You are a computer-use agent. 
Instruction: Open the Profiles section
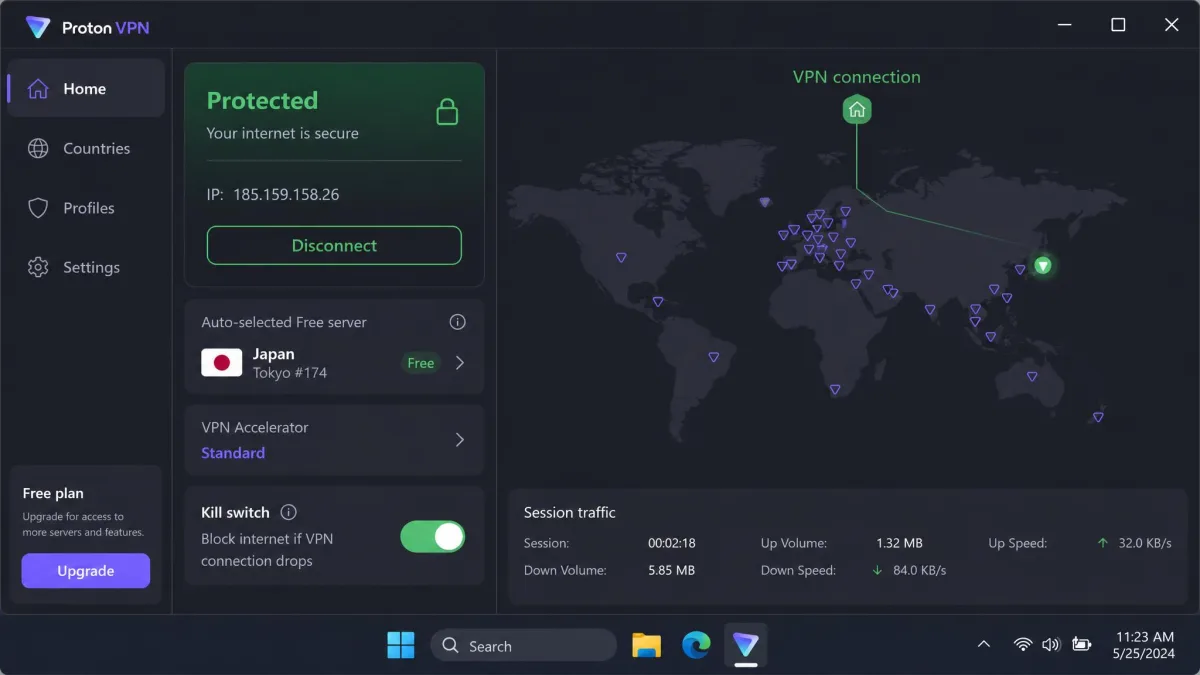86,208
